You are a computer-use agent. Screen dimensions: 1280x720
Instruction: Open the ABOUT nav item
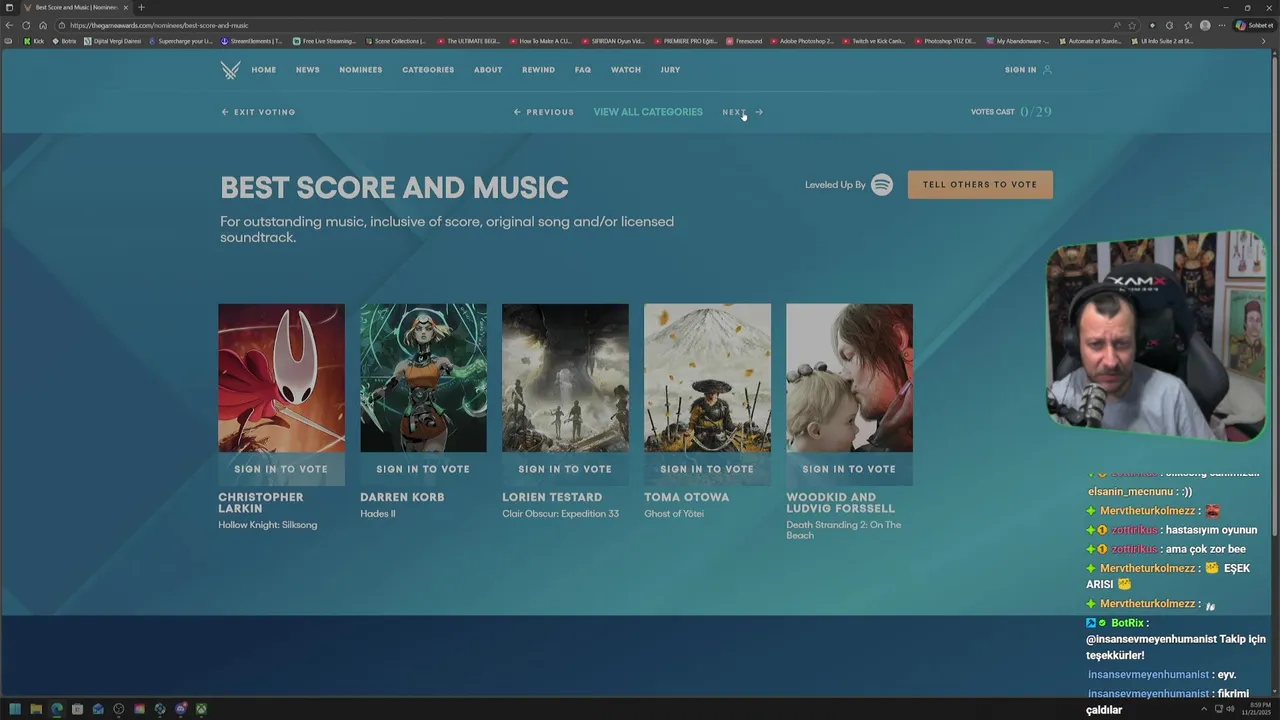point(488,70)
